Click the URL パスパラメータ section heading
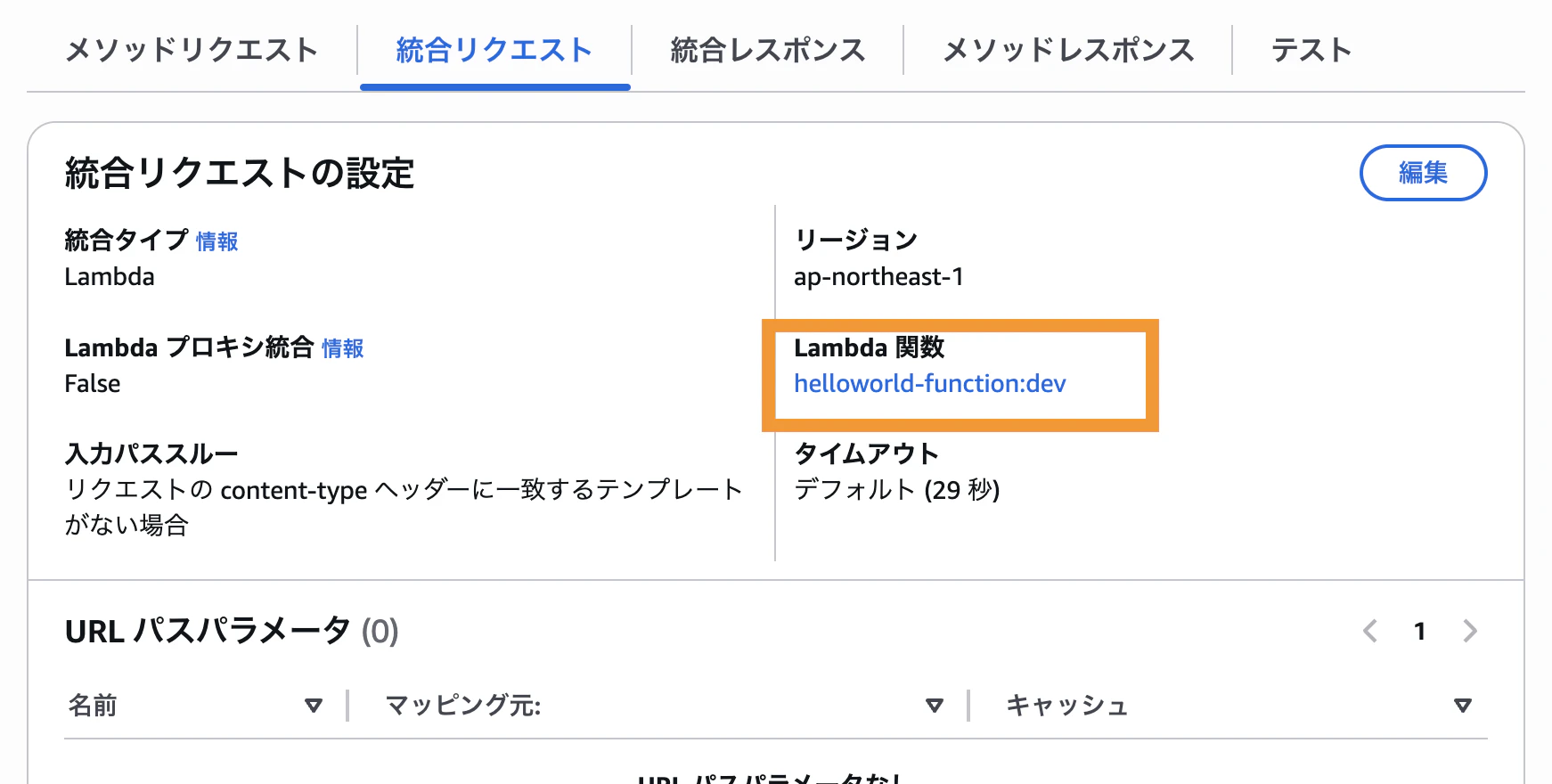1552x784 pixels. point(207,632)
